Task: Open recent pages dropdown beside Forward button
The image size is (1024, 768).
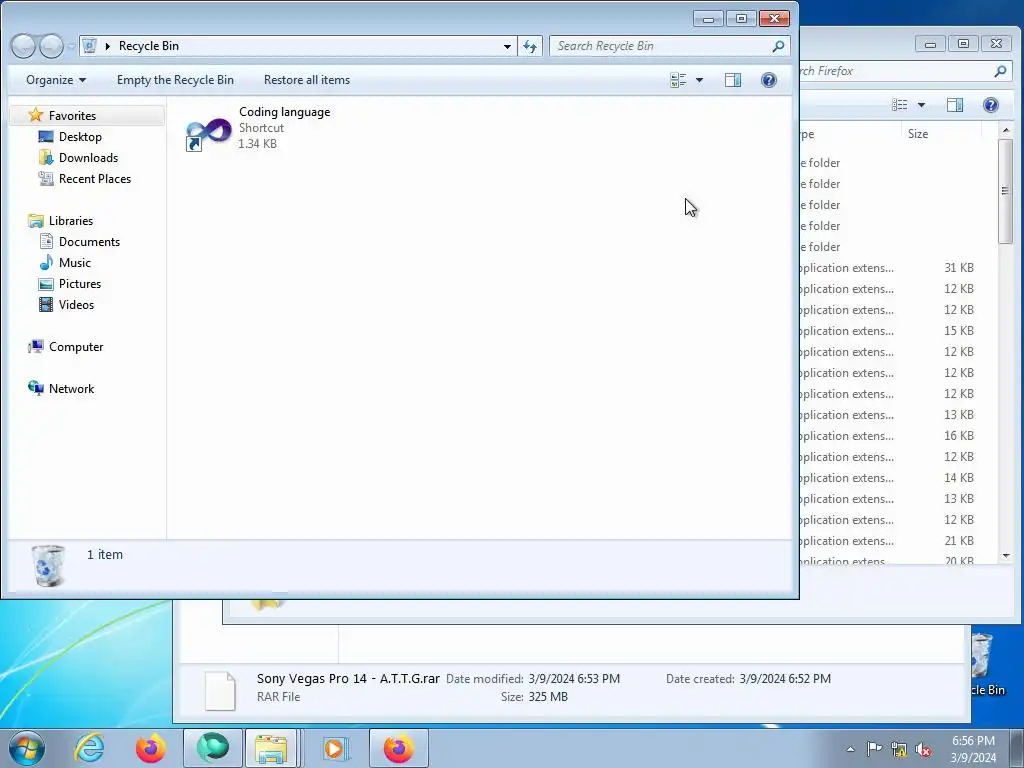Action: click(71, 46)
